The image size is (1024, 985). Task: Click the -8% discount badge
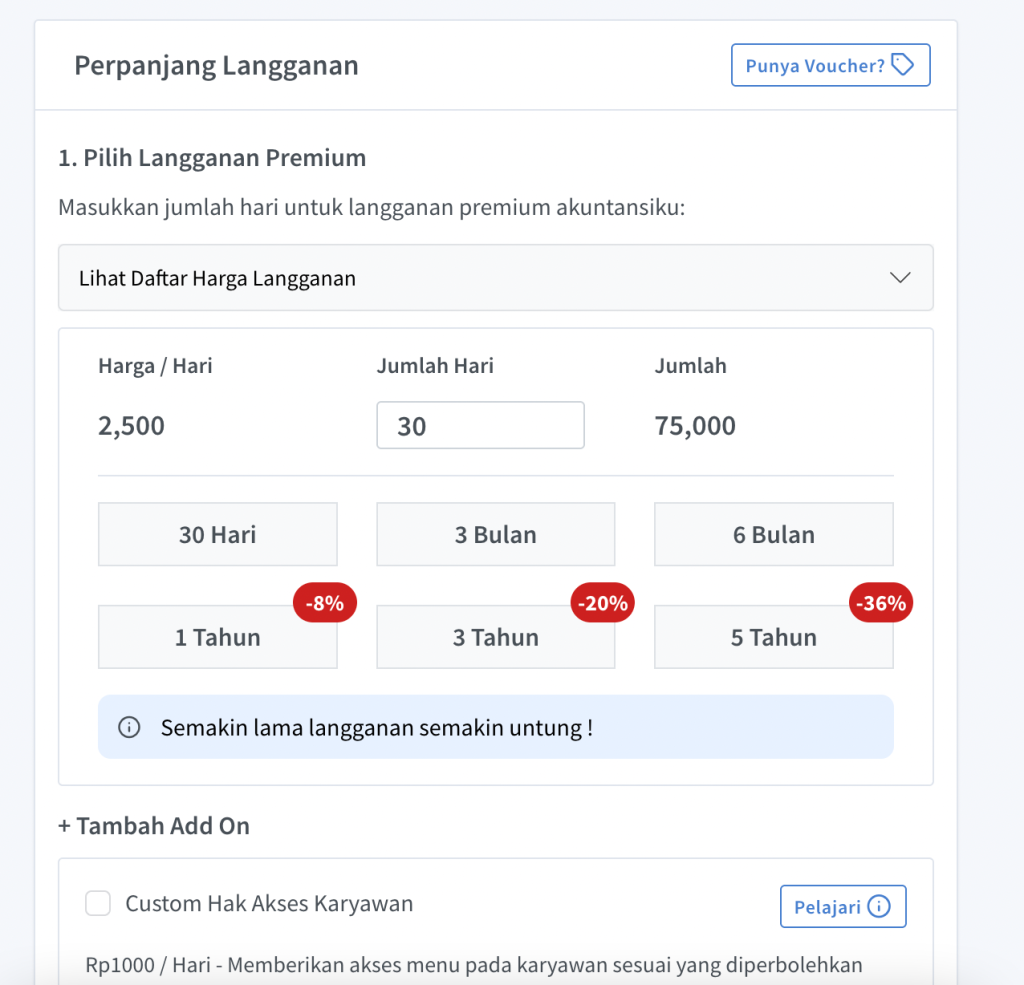click(324, 603)
